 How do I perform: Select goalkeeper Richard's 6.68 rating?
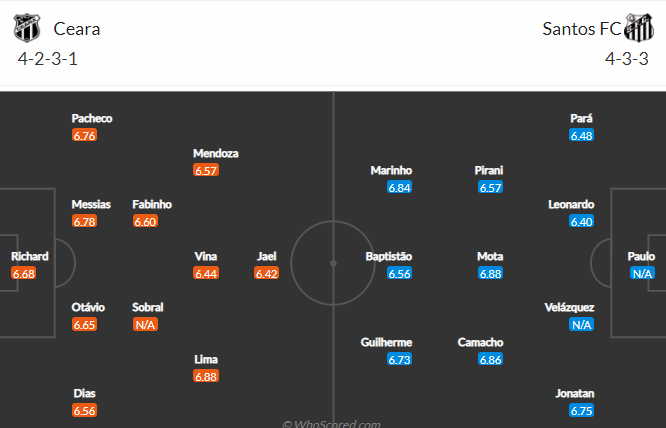coord(24,273)
